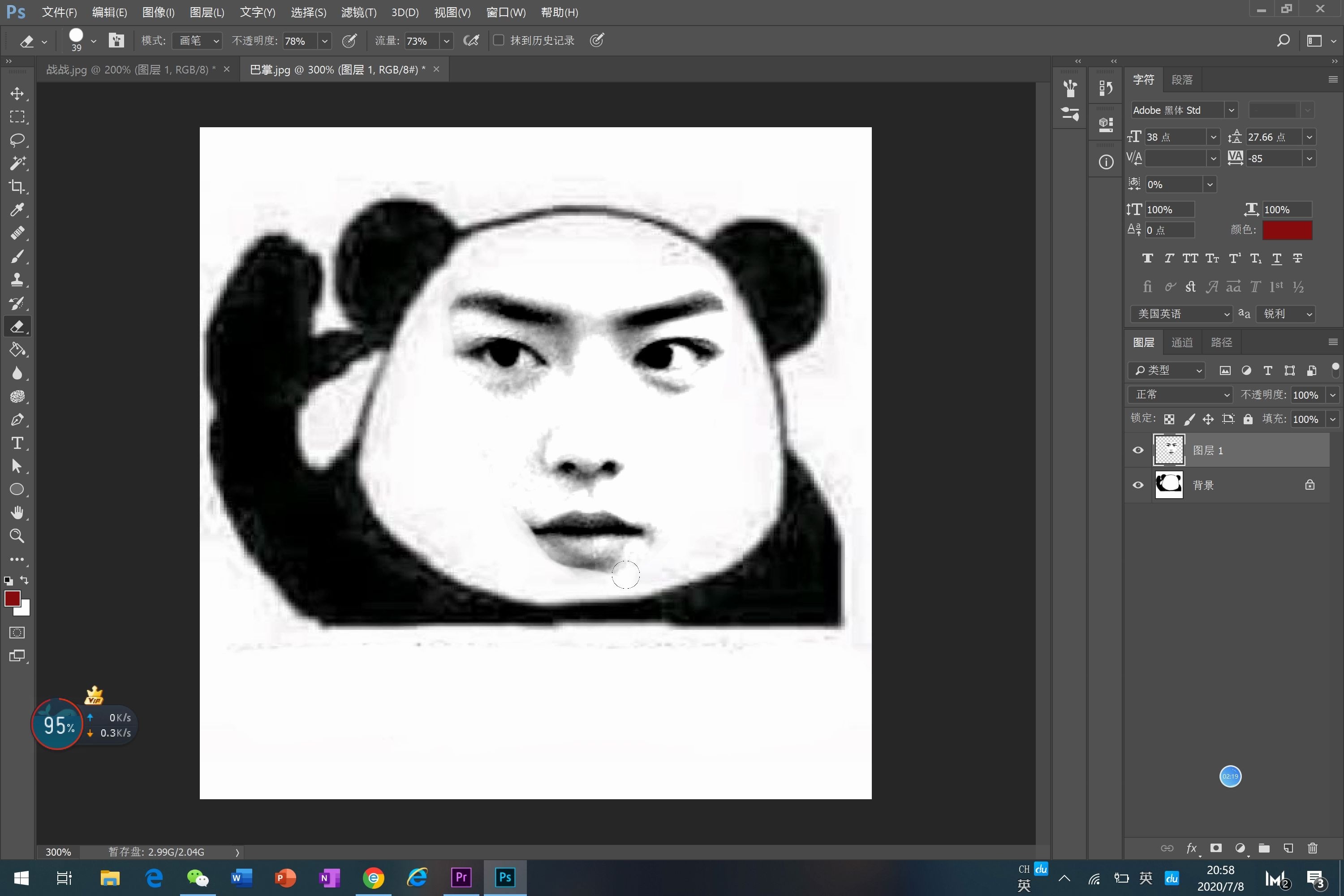The width and height of the screenshot is (1344, 896).
Task: Choose the Crop tool
Action: click(x=17, y=187)
